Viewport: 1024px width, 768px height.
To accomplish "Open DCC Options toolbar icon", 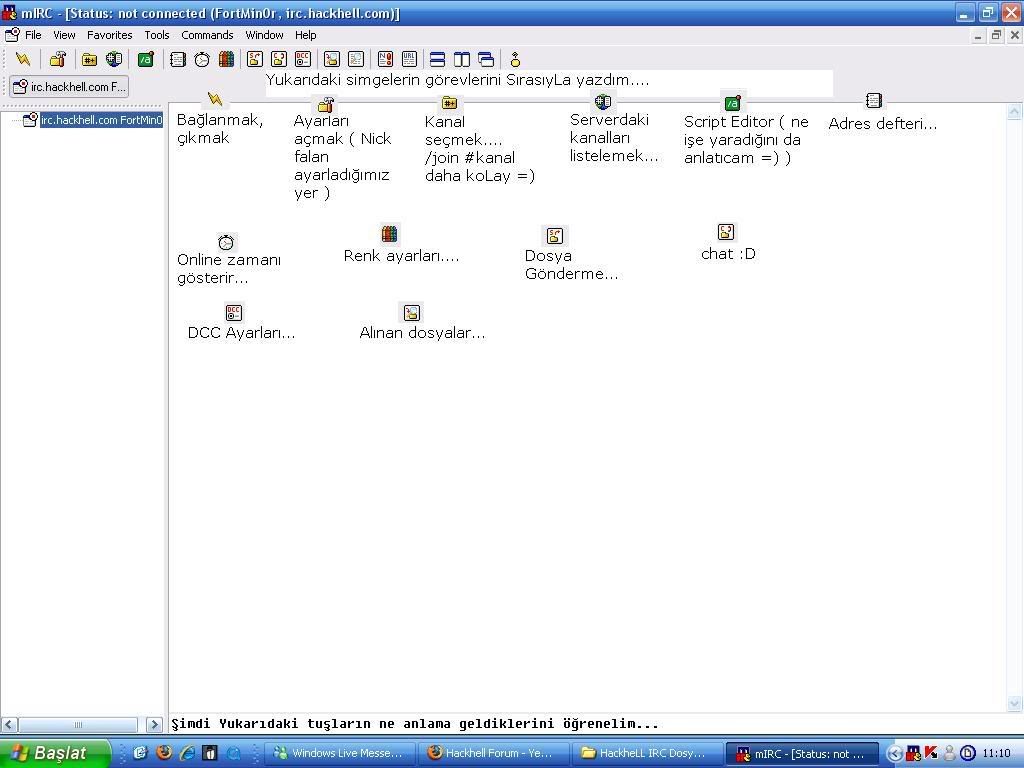I will (x=303, y=59).
